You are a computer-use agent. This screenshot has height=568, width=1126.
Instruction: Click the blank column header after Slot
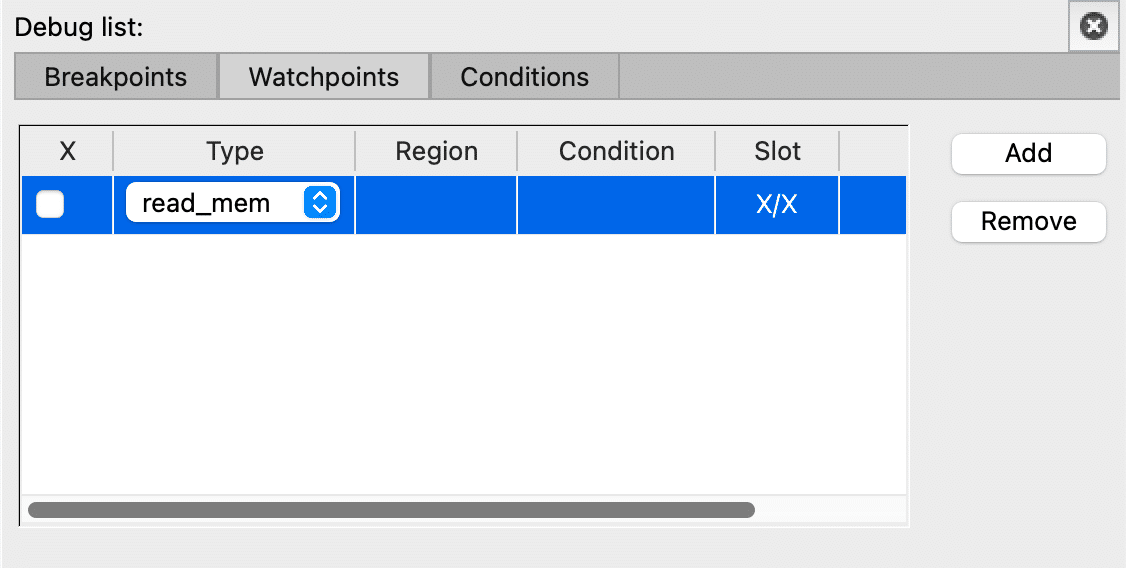point(872,152)
